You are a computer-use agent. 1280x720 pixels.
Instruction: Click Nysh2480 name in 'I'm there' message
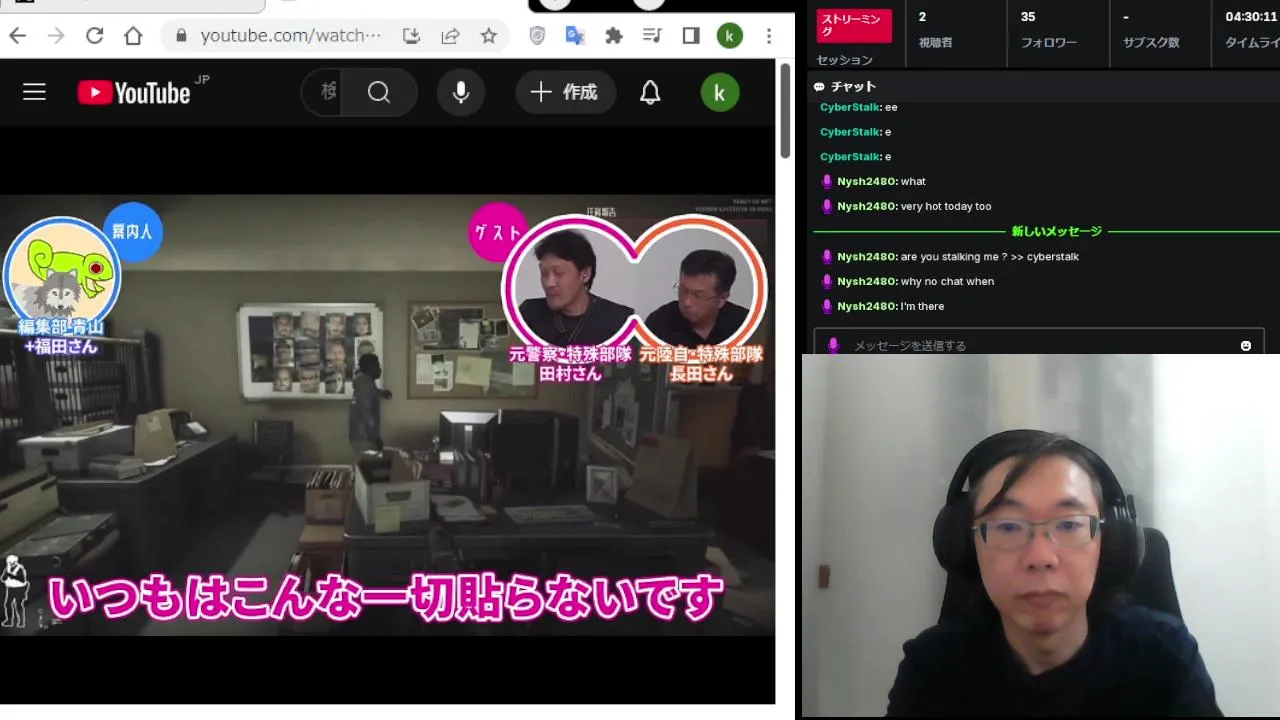coord(866,306)
